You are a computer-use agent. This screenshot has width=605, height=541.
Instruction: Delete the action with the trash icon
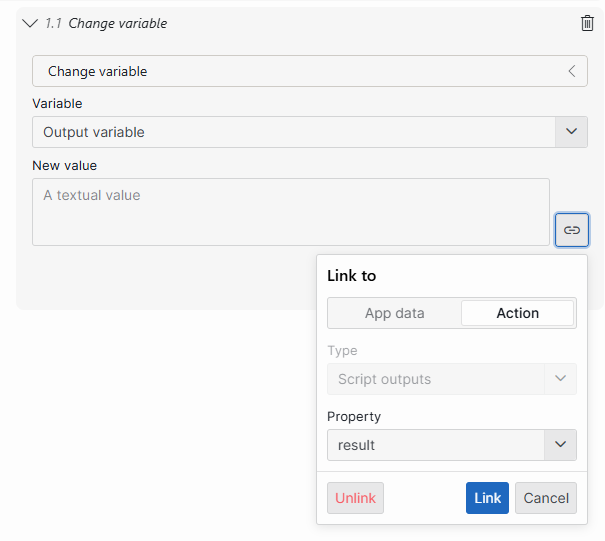tap(587, 23)
